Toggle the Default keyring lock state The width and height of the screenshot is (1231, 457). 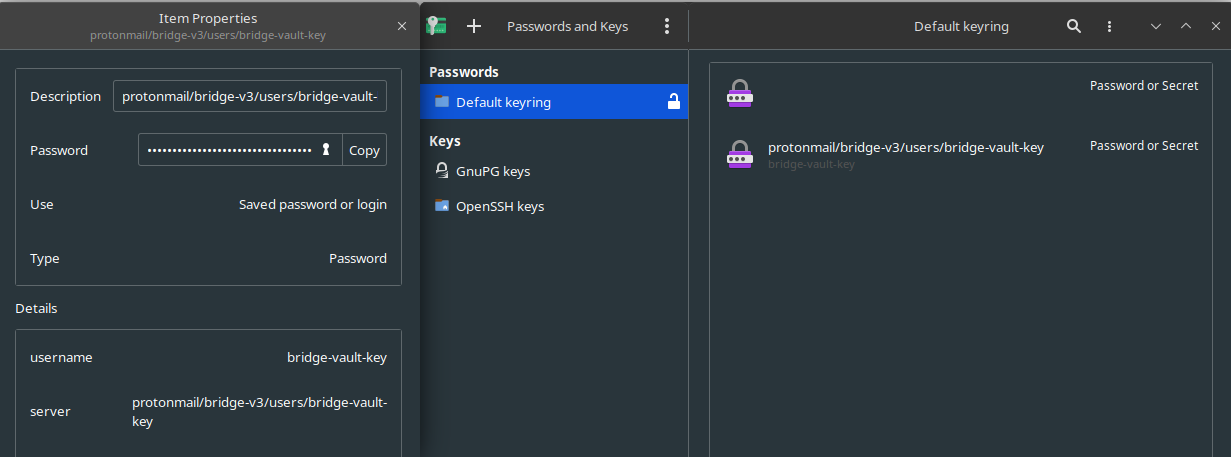pyautogui.click(x=674, y=102)
